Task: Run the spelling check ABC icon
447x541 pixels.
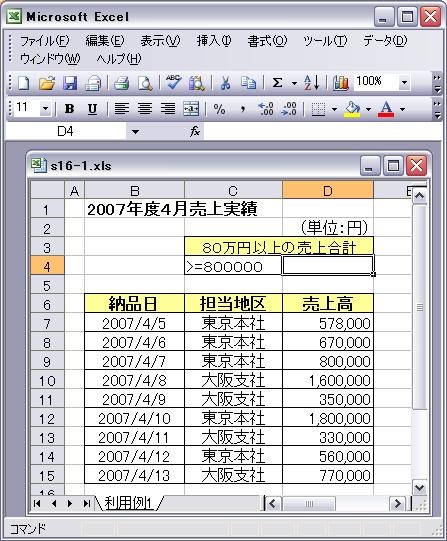Action: tap(173, 82)
